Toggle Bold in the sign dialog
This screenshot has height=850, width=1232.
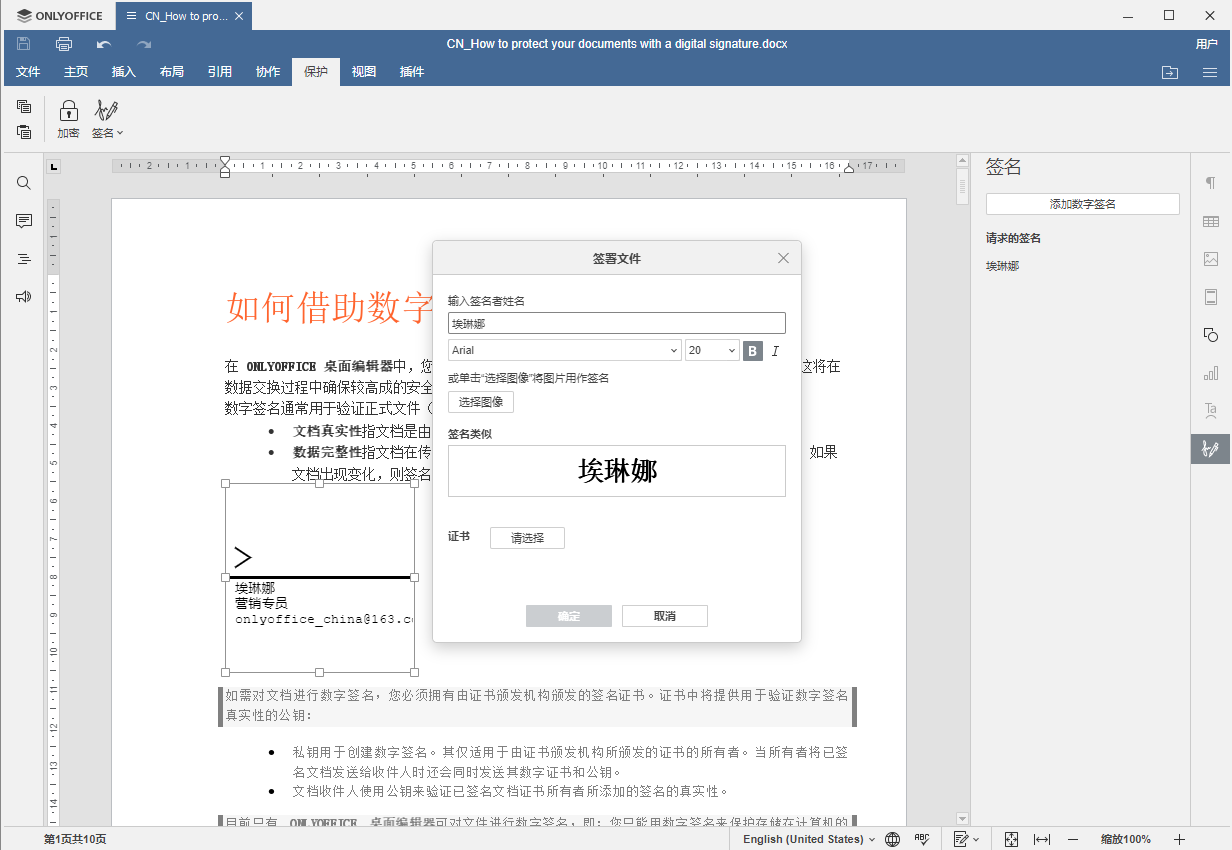(x=753, y=351)
